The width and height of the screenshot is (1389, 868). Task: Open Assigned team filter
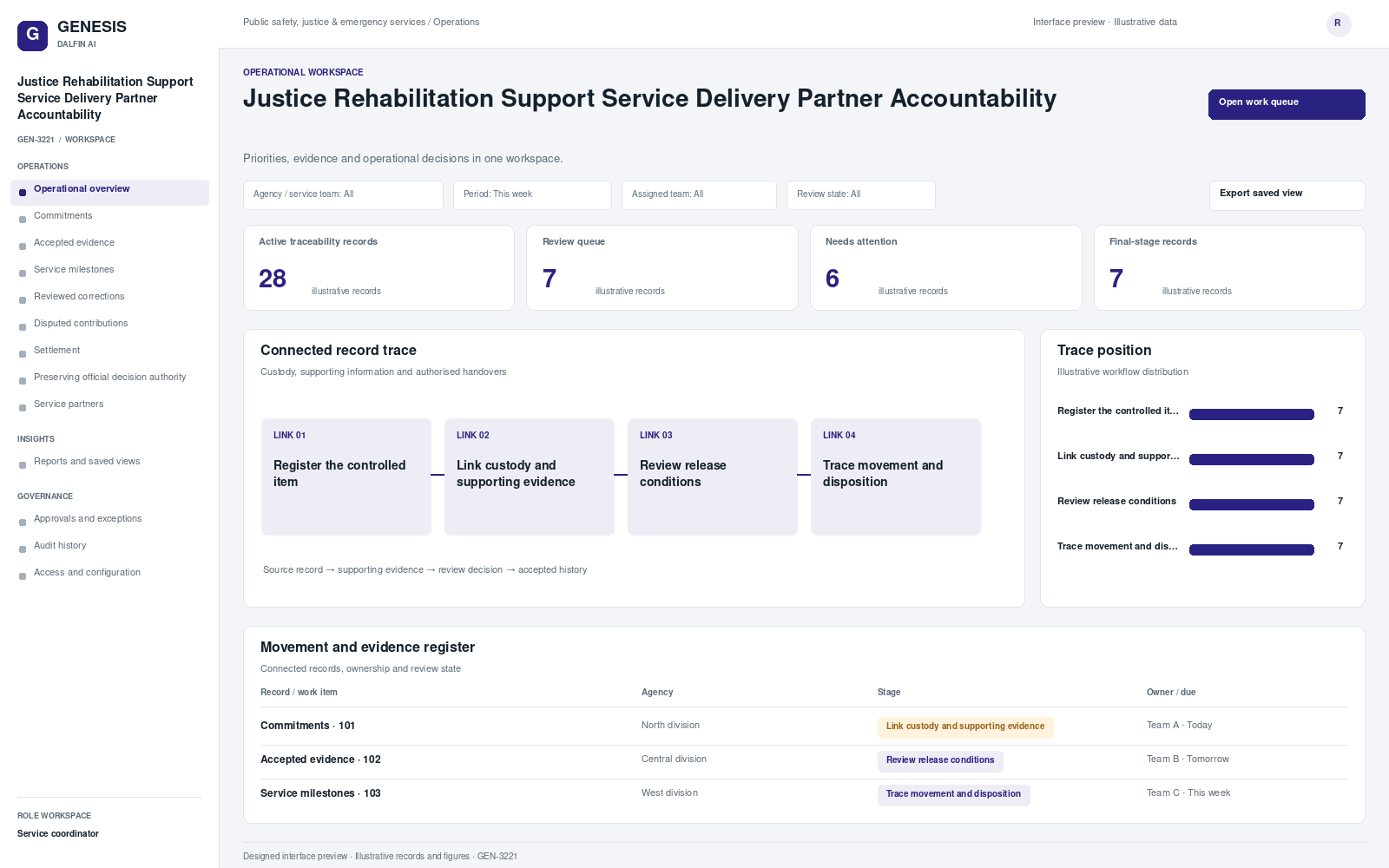click(699, 195)
